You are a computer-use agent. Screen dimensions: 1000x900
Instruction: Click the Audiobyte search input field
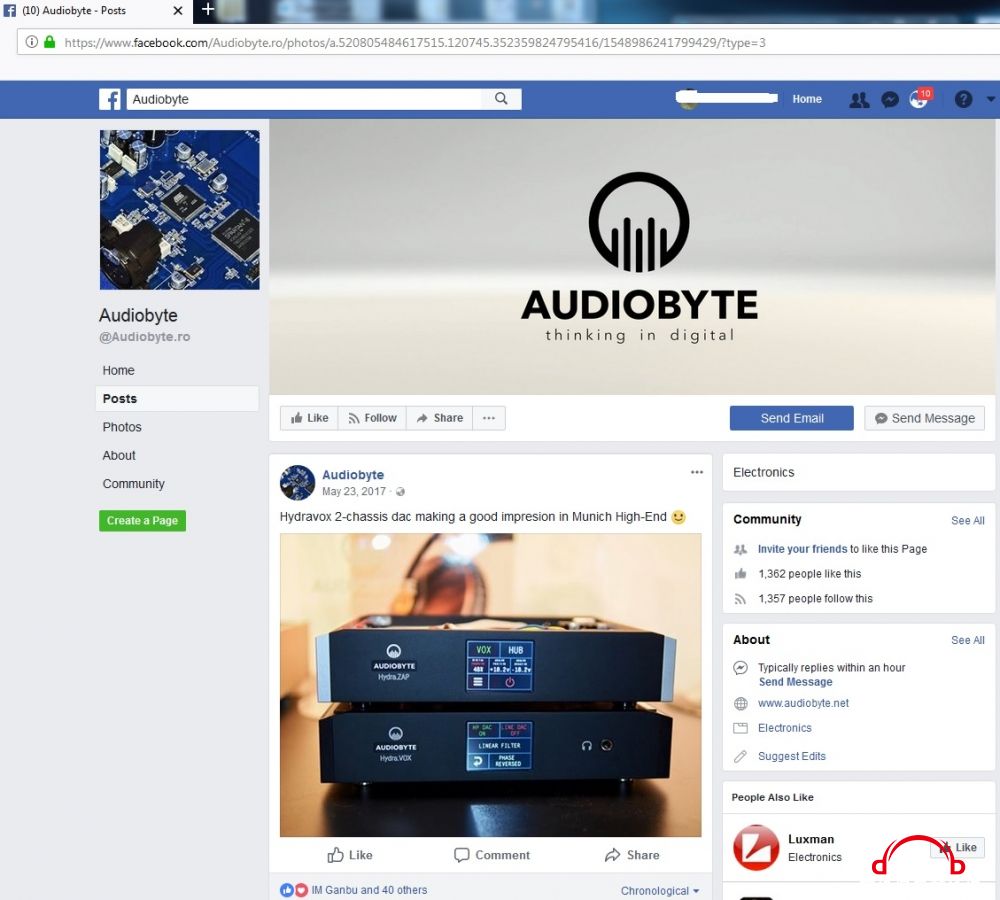click(x=305, y=99)
